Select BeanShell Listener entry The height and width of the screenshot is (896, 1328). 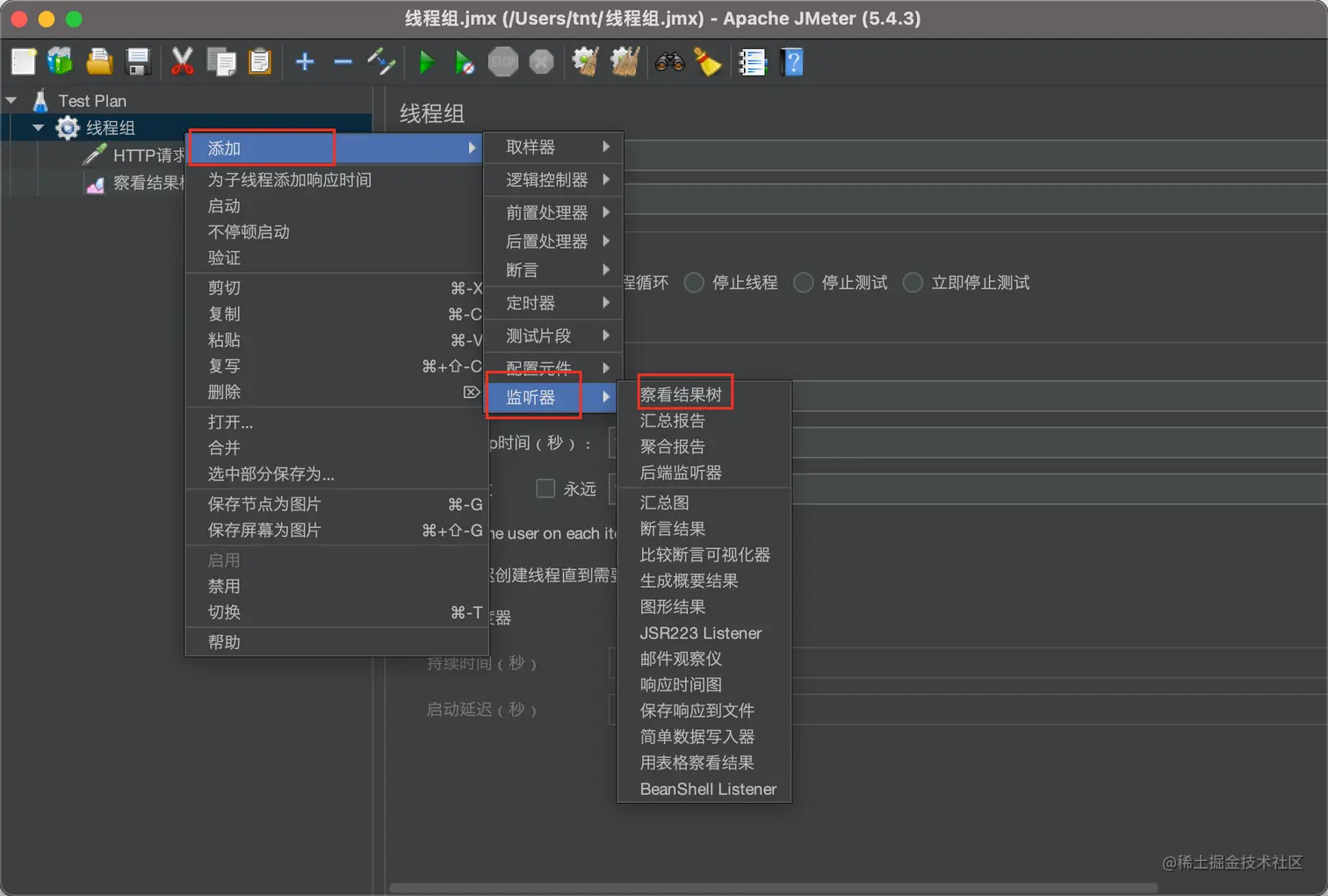(704, 789)
